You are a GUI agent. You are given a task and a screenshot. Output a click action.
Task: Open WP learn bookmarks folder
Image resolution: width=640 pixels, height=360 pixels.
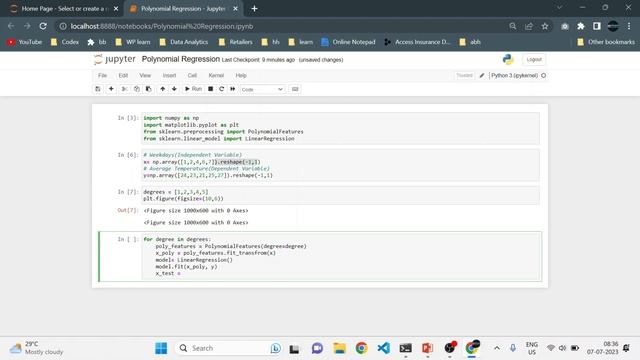click(133, 42)
